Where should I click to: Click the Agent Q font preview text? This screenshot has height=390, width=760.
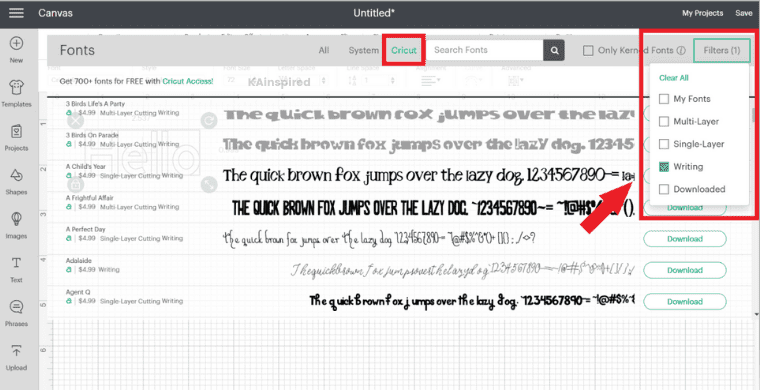click(x=472, y=301)
